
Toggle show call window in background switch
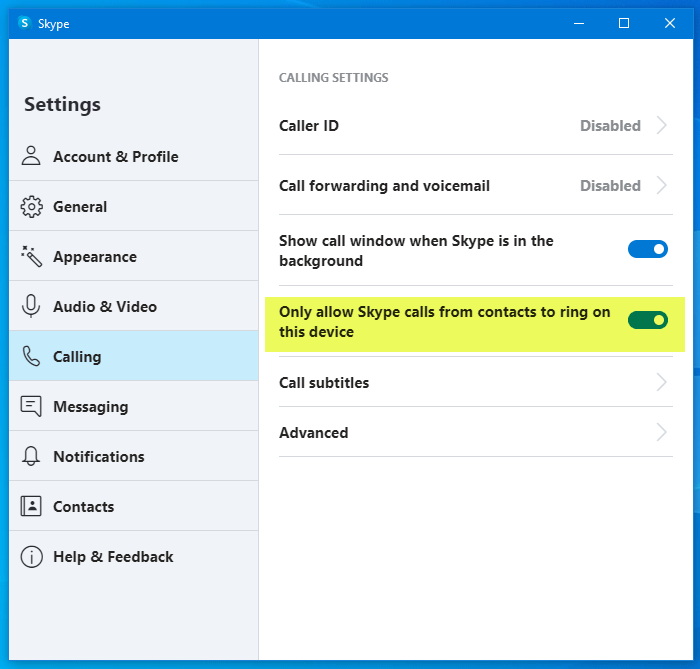(648, 249)
